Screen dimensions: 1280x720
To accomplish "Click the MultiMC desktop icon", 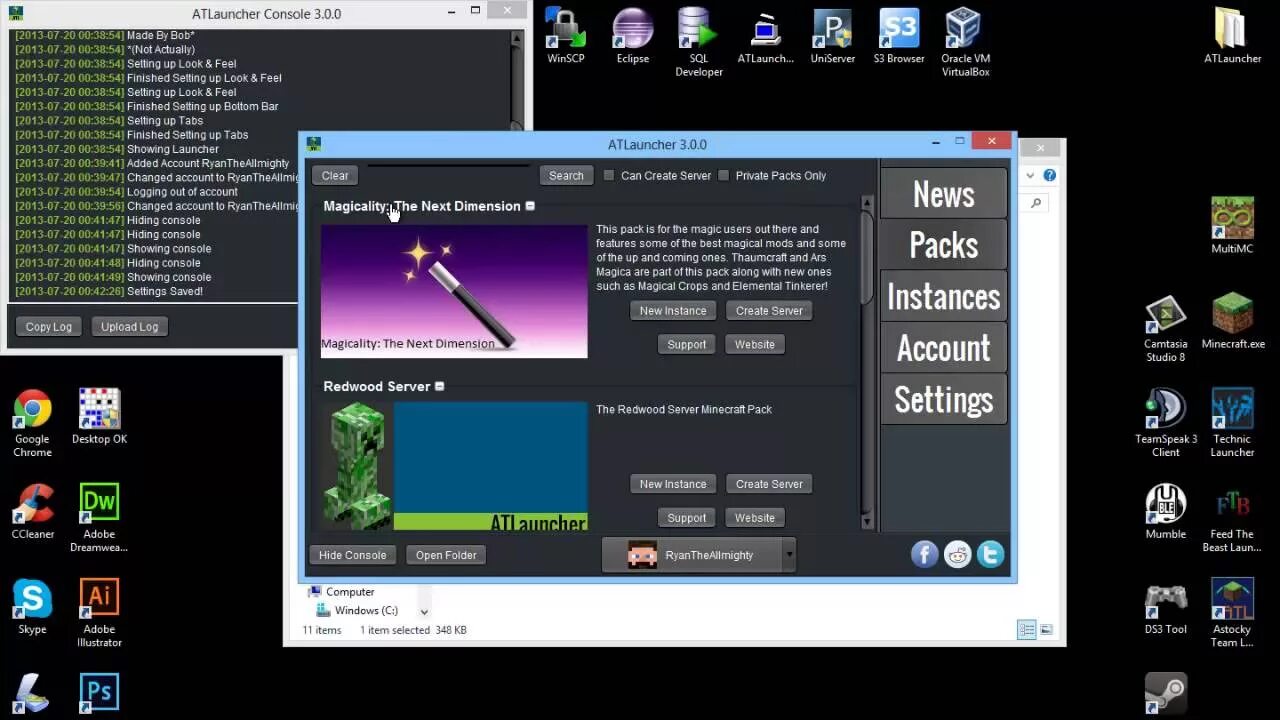I will (1232, 226).
